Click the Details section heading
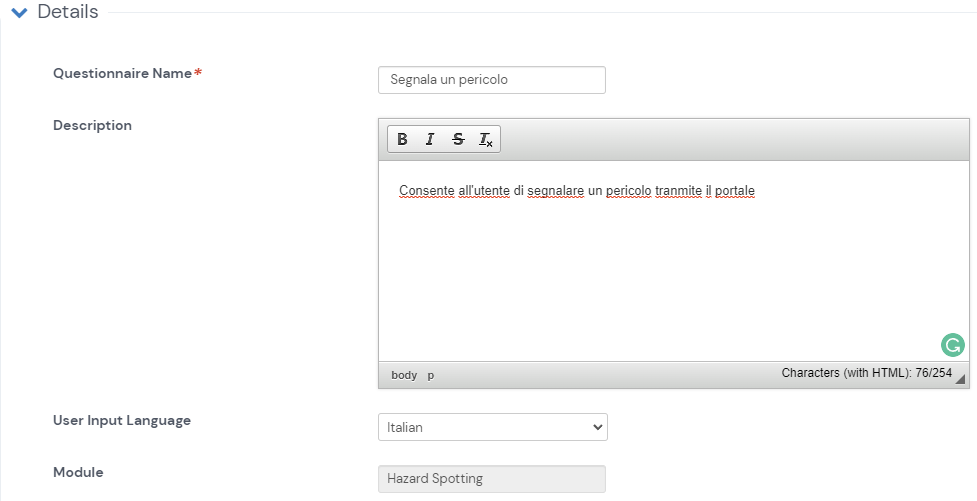Screen dimensions: 977x501 pyautogui.click(x=68, y=12)
